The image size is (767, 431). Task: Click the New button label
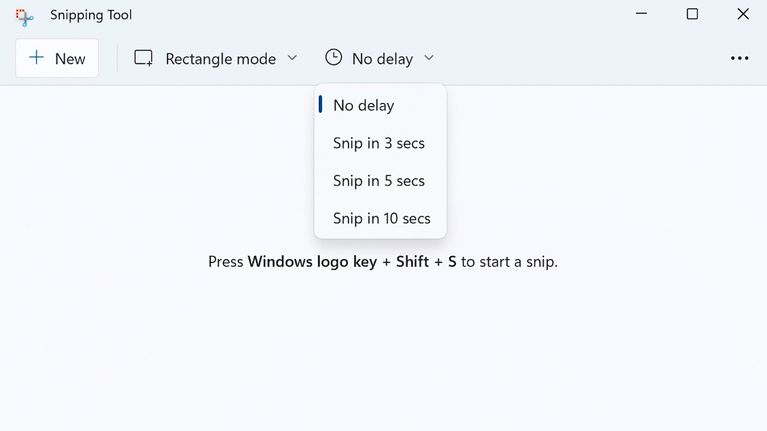click(x=70, y=59)
